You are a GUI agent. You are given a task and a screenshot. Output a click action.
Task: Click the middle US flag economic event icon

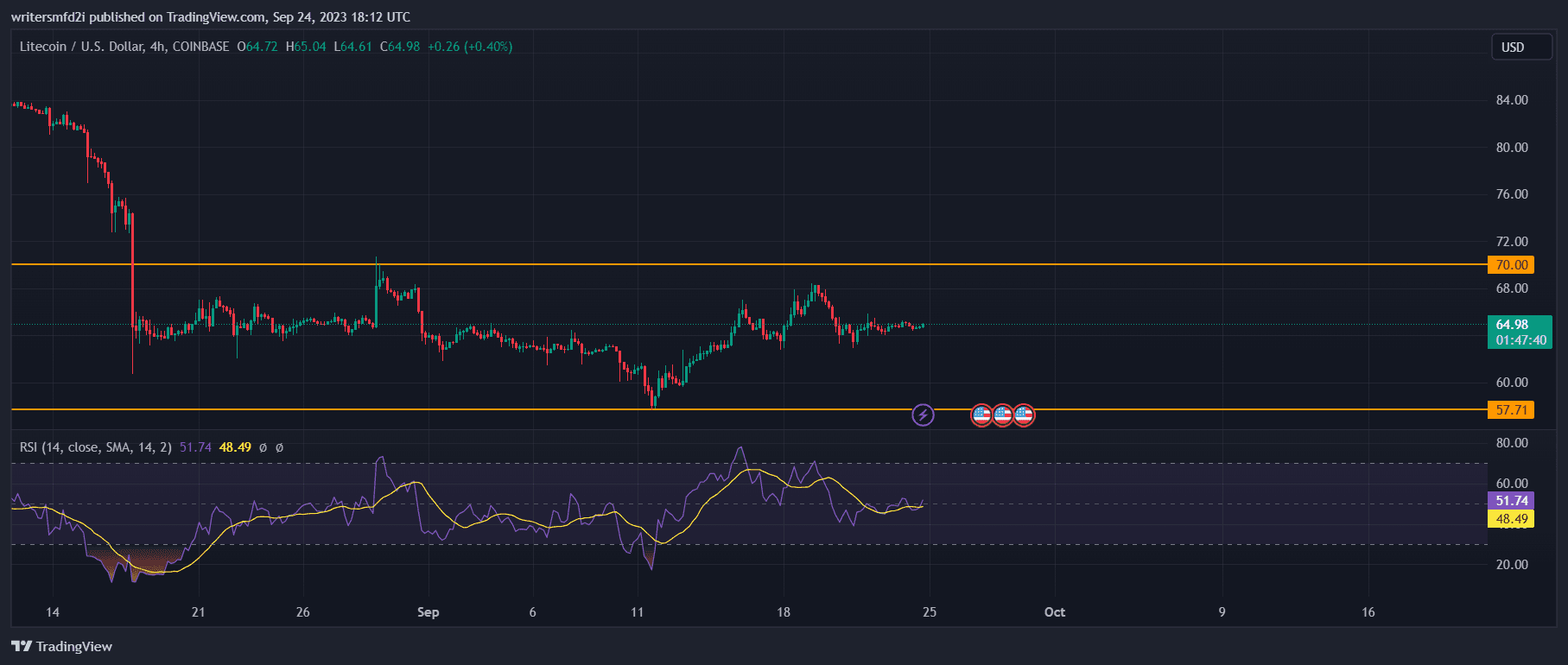(x=1002, y=415)
